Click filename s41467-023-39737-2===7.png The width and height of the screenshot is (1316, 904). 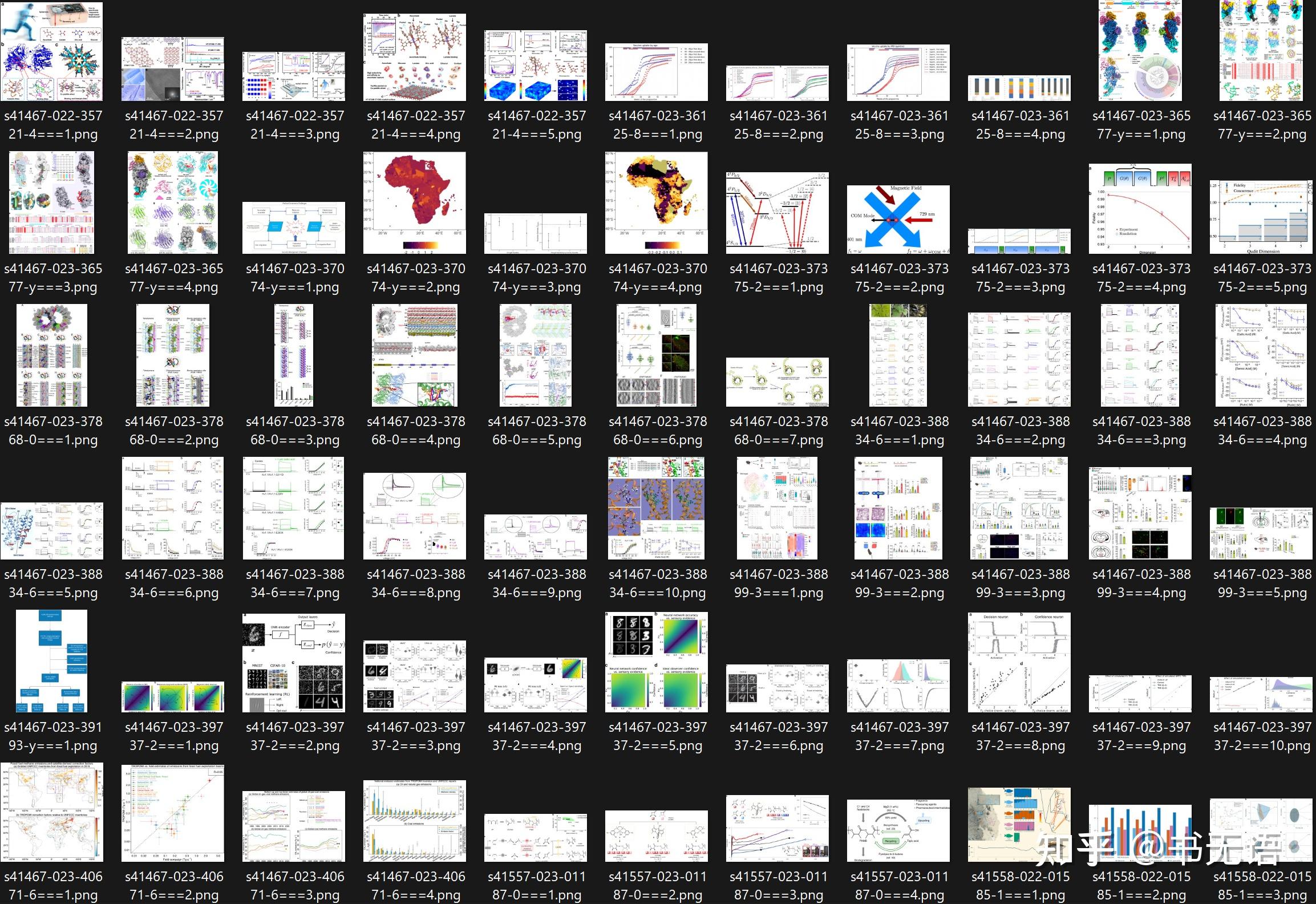[x=900, y=736]
